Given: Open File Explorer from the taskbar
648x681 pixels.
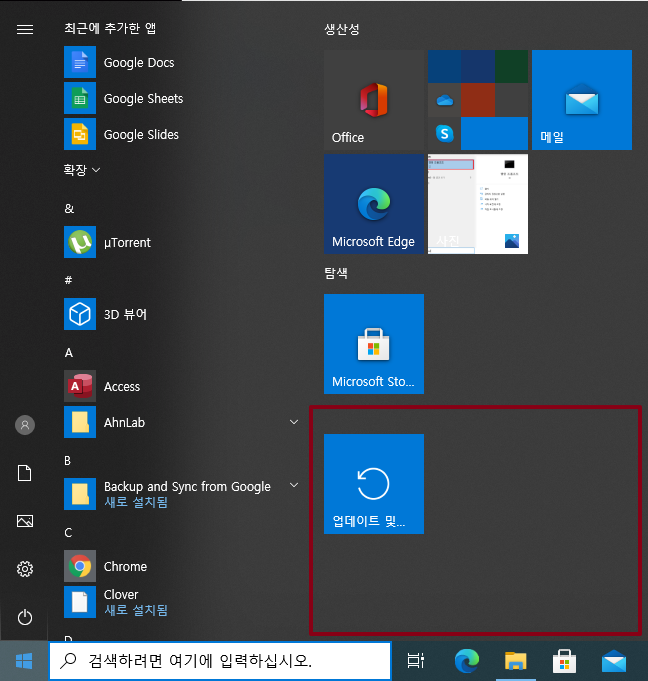Looking at the screenshot, I should [516, 661].
